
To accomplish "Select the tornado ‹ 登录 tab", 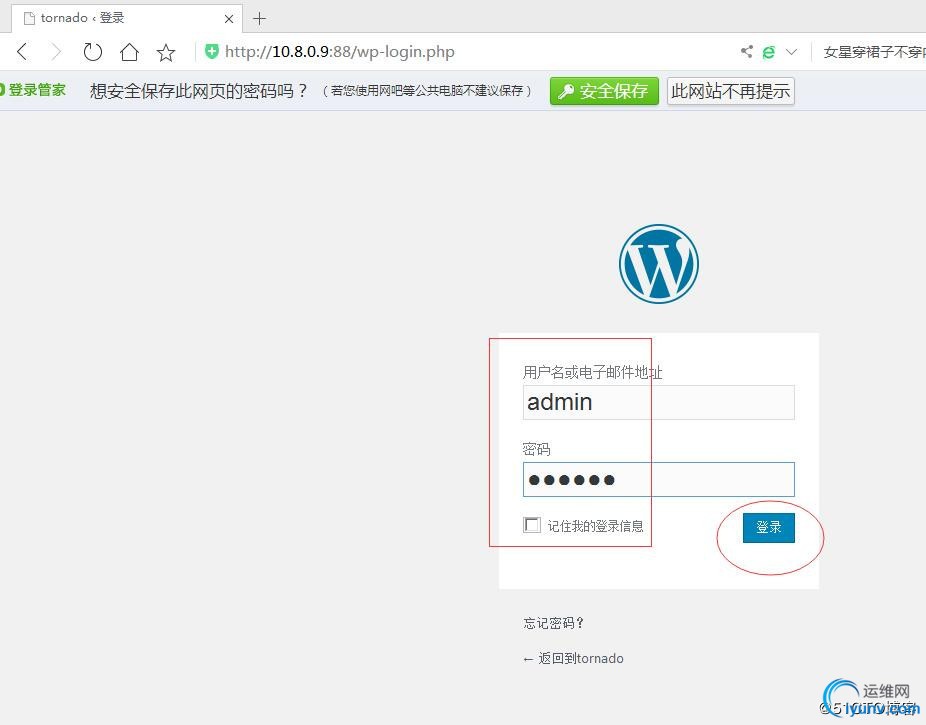I will tap(127, 18).
